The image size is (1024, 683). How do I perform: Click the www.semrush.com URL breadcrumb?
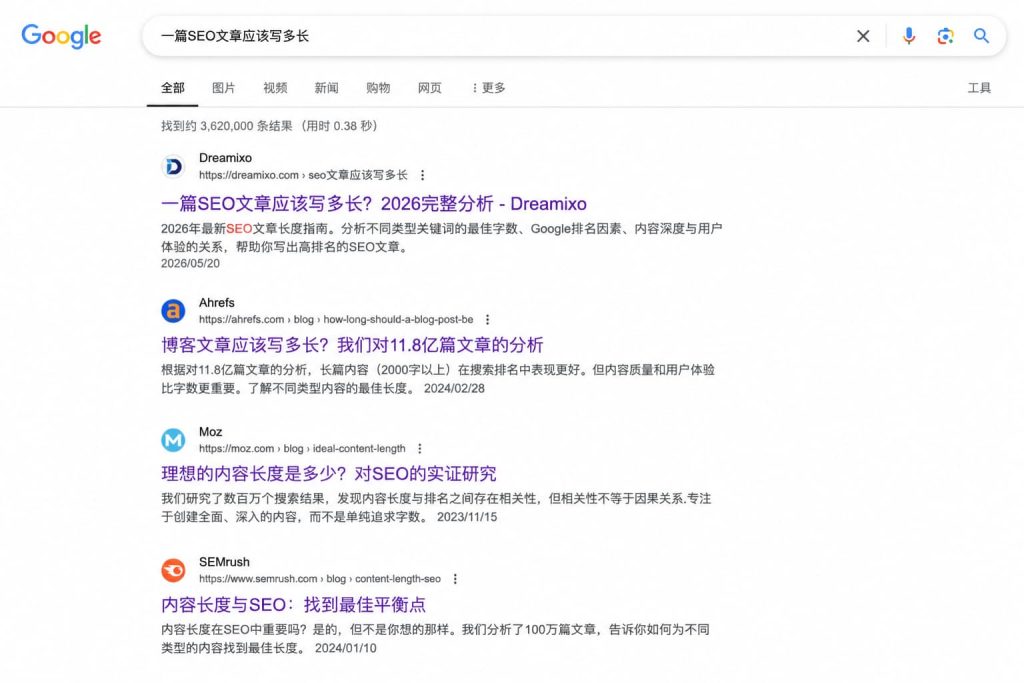[x=319, y=579]
